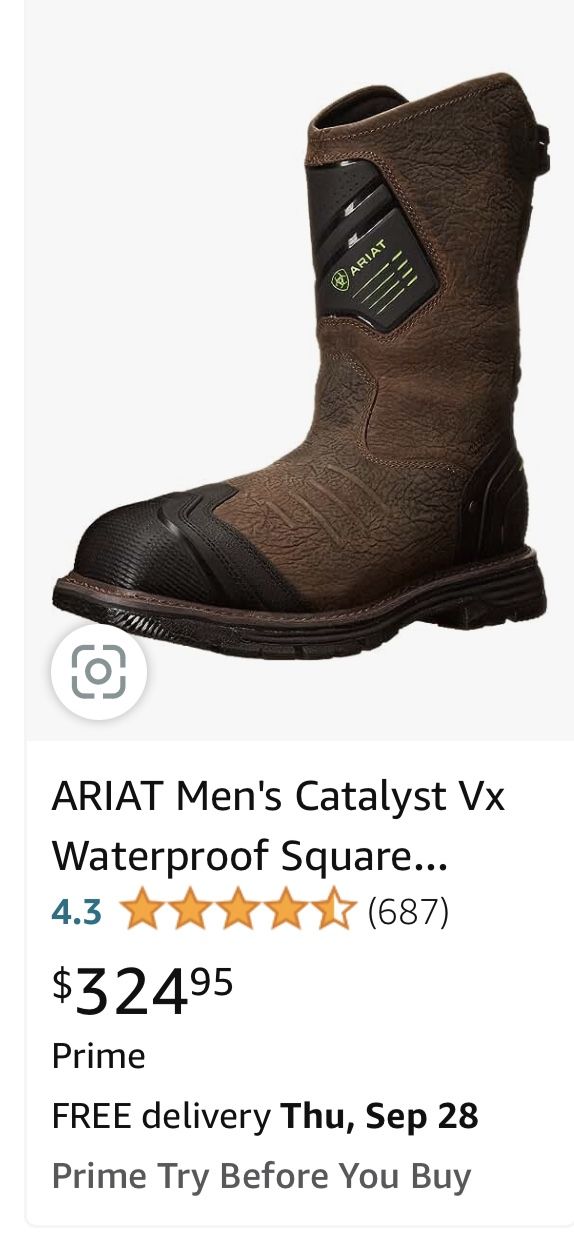Open the ARIAT boot product image
574x1240 pixels.
(x=299, y=370)
